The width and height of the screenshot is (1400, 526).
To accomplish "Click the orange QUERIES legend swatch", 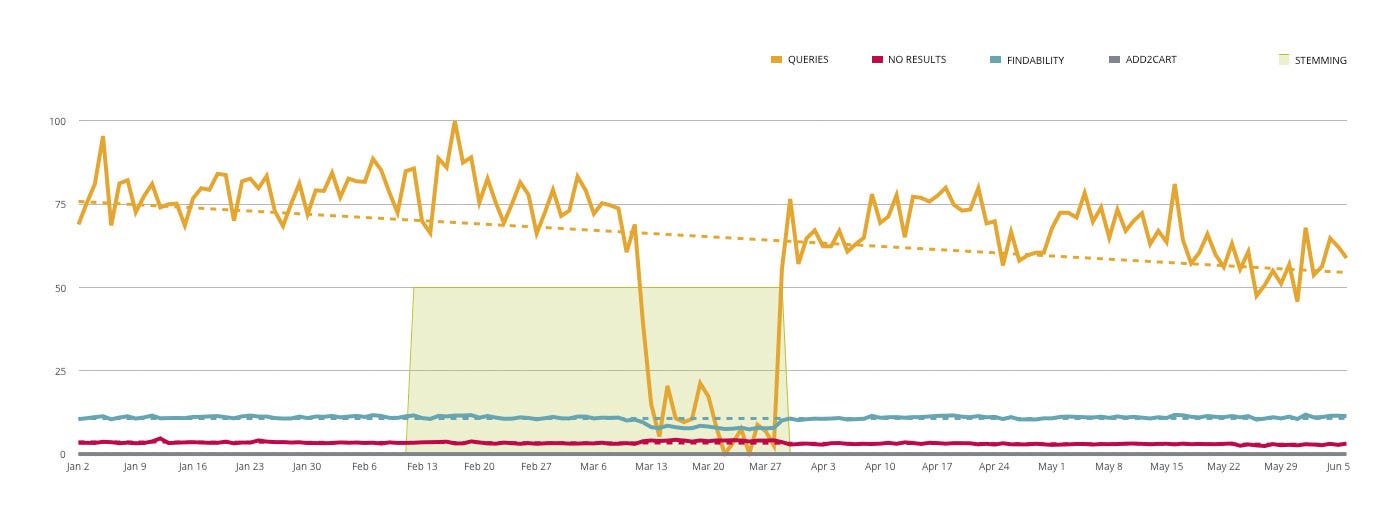I will pyautogui.click(x=776, y=60).
